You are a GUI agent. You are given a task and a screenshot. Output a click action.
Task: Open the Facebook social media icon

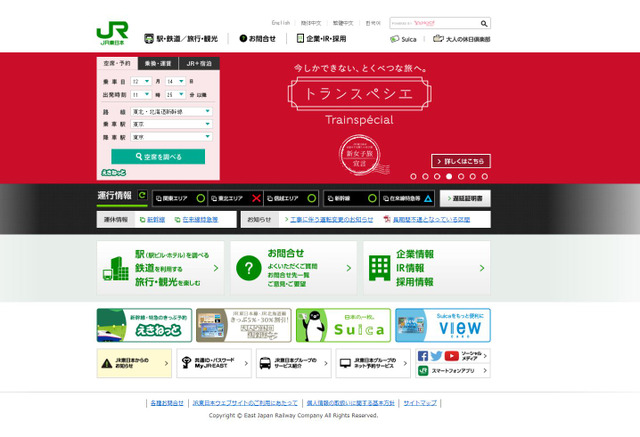(x=423, y=356)
